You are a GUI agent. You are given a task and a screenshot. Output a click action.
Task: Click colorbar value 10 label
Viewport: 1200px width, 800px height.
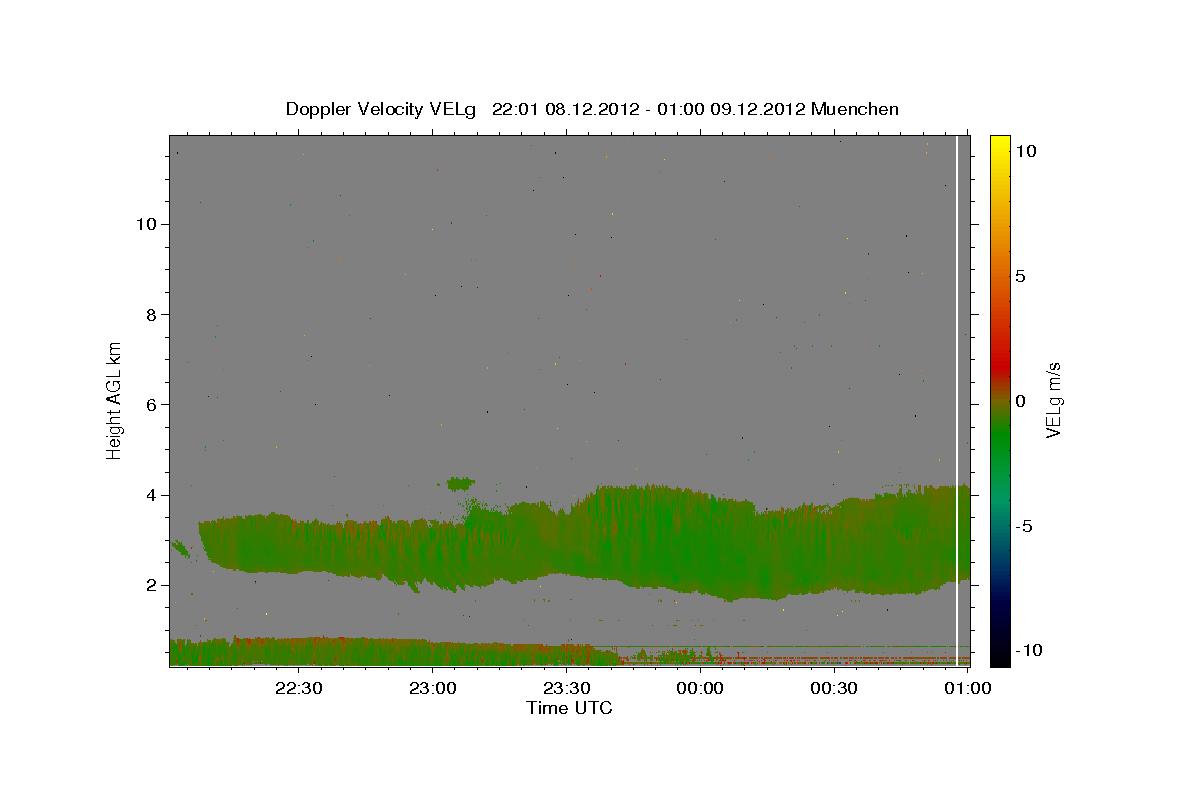[1025, 150]
